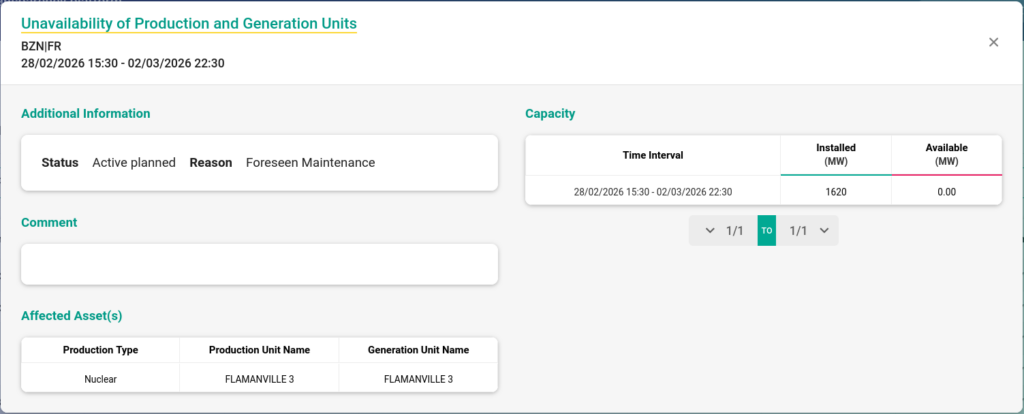Click the Active planned status text
The image size is (1024, 414).
coord(134,162)
